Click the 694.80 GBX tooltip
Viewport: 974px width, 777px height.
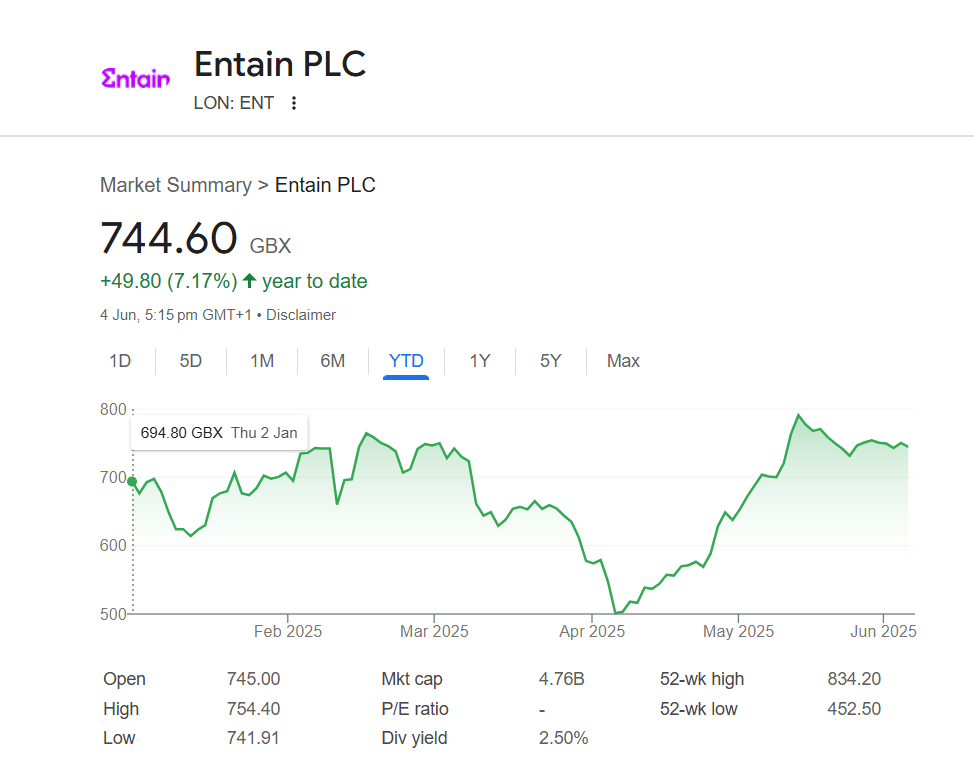(x=219, y=433)
